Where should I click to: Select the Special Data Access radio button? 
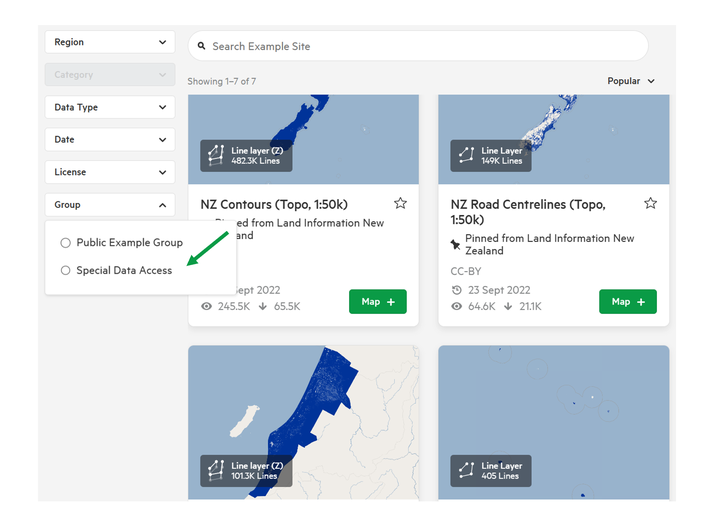(x=66, y=270)
